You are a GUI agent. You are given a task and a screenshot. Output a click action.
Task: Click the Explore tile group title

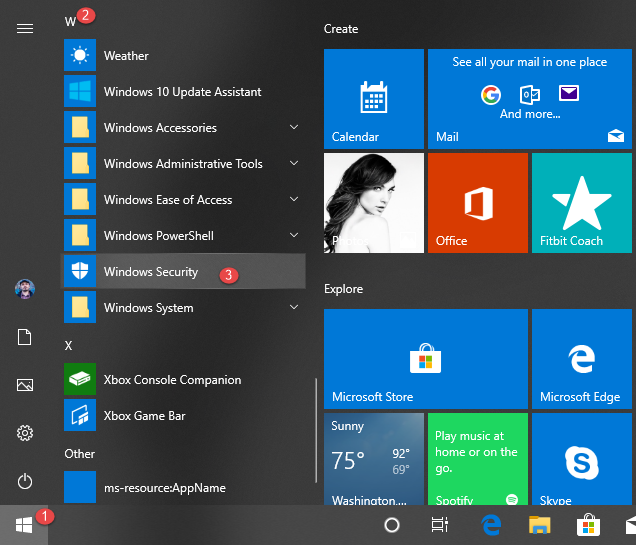point(344,289)
